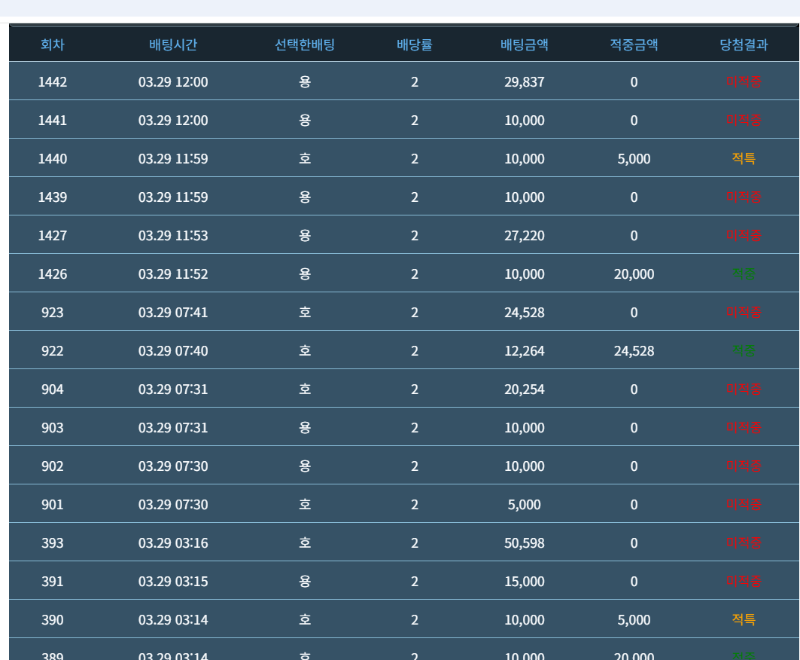Image resolution: width=800 pixels, height=660 pixels.
Task: Click the 50,598 bet amount cell
Action: [524, 543]
